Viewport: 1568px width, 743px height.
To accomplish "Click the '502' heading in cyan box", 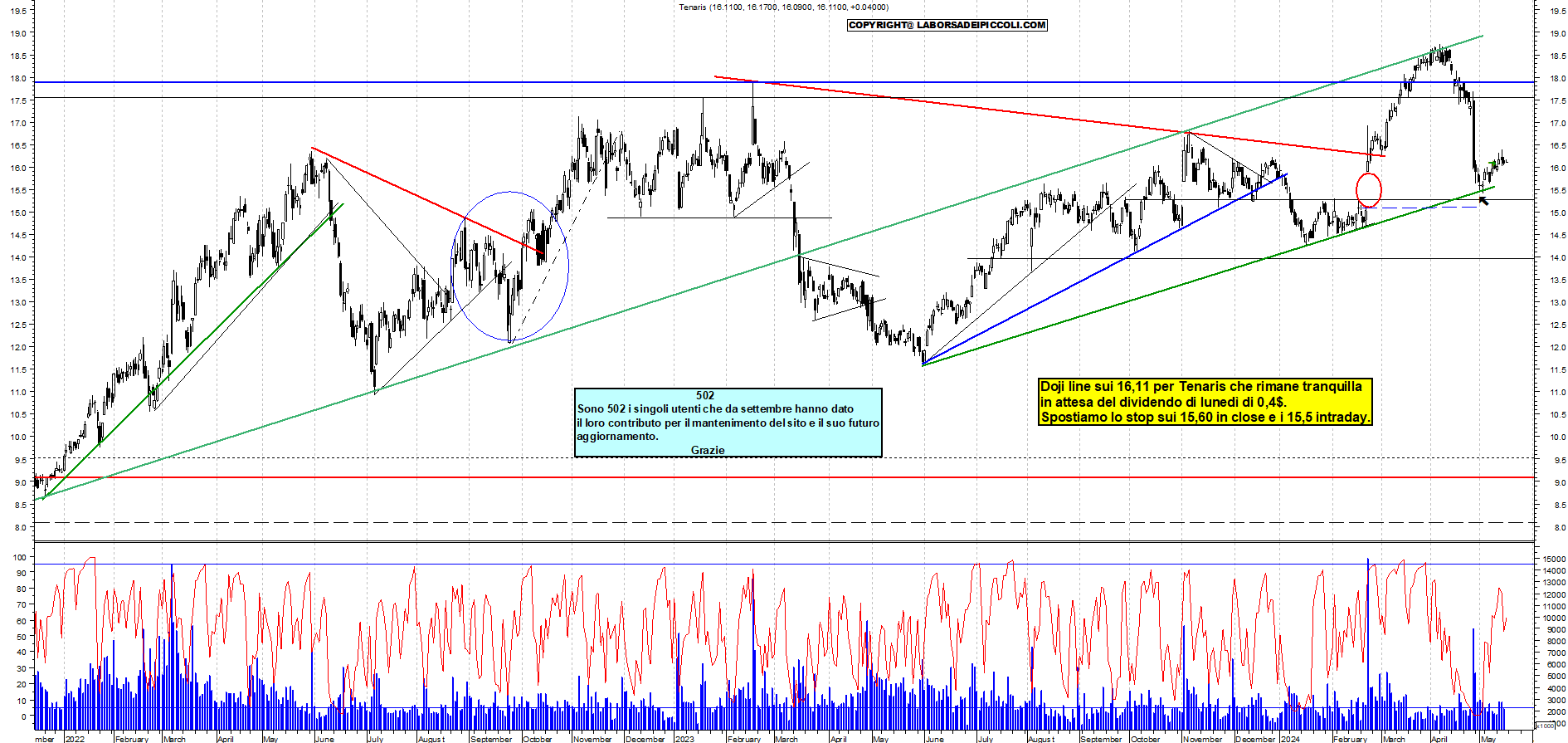I will [705, 396].
